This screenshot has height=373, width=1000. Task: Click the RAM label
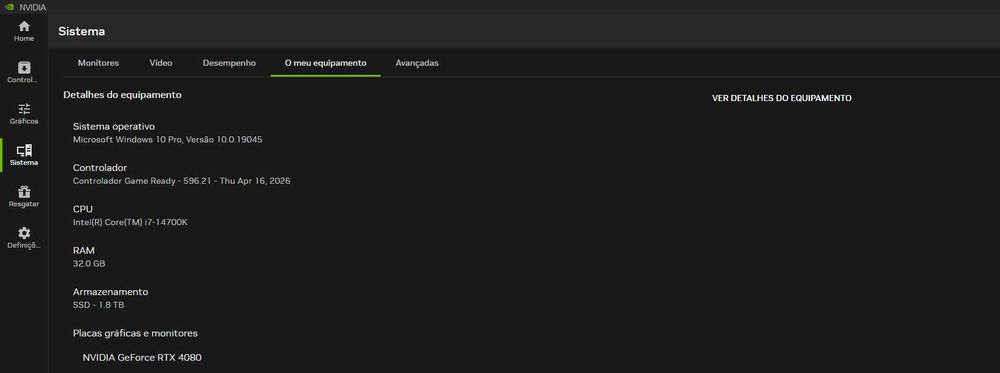(84, 251)
